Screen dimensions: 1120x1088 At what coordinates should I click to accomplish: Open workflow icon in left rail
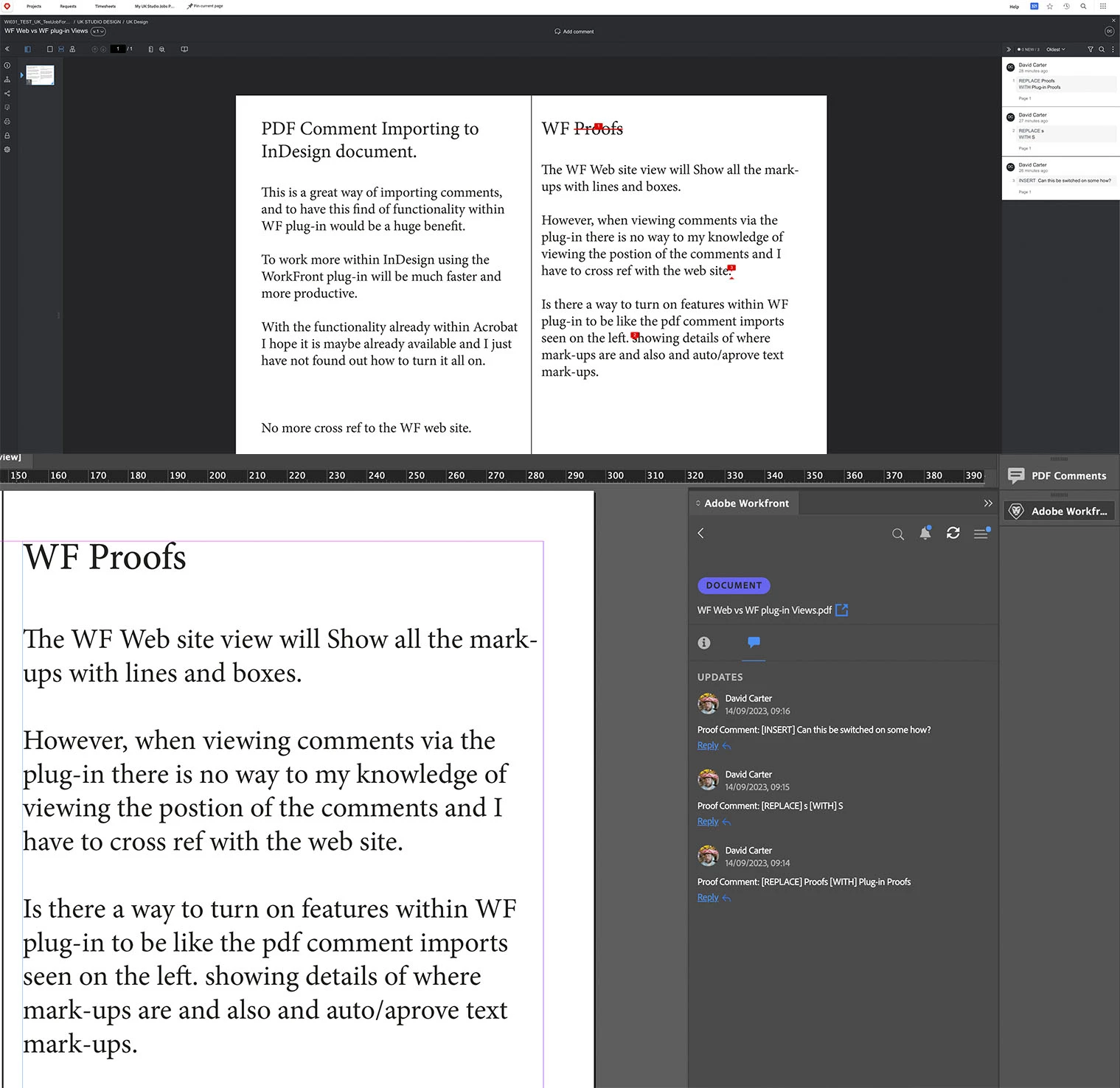pos(7,80)
